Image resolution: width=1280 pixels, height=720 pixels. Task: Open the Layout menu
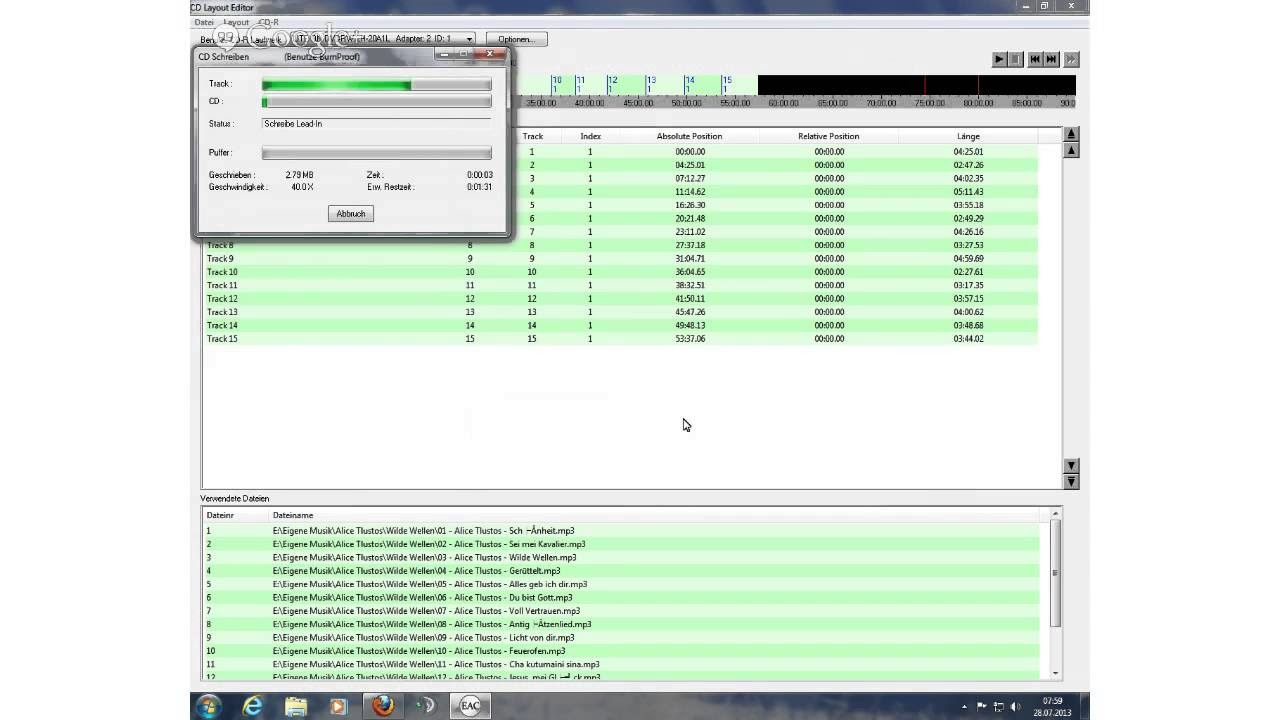click(236, 22)
